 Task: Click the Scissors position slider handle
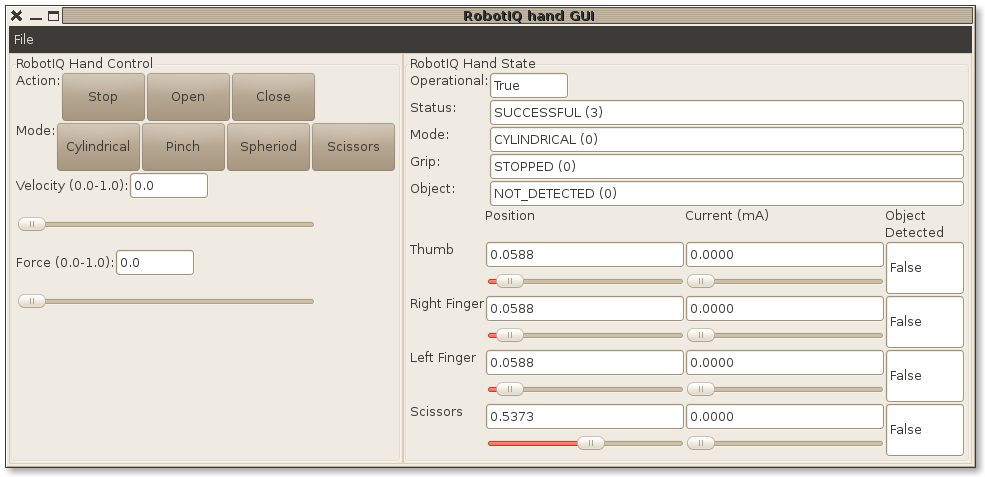pyautogui.click(x=590, y=444)
